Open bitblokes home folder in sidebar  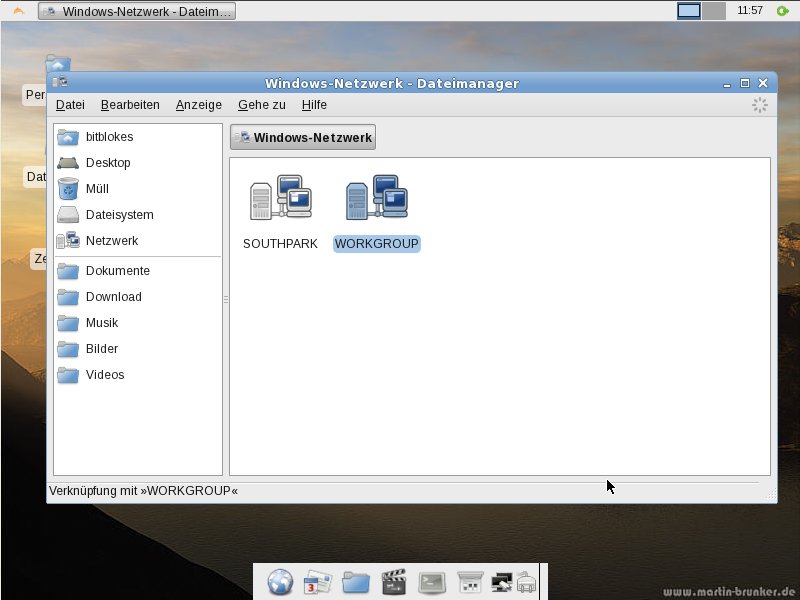click(x=138, y=137)
